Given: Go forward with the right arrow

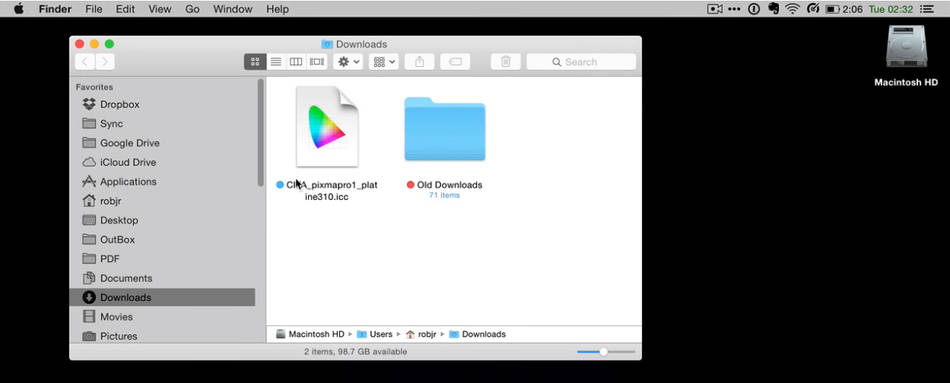Looking at the screenshot, I should [x=105, y=62].
